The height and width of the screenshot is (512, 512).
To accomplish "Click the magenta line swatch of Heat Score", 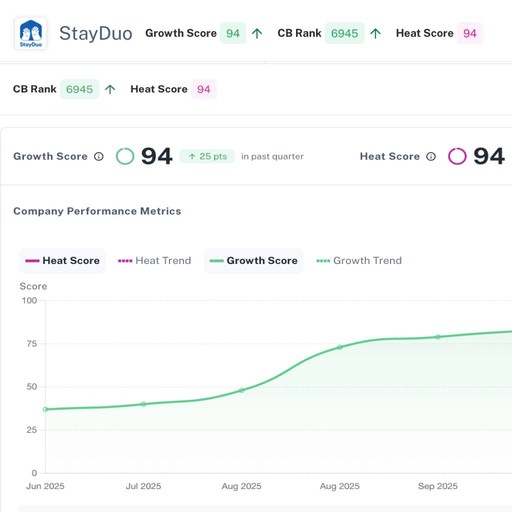I will (32, 261).
